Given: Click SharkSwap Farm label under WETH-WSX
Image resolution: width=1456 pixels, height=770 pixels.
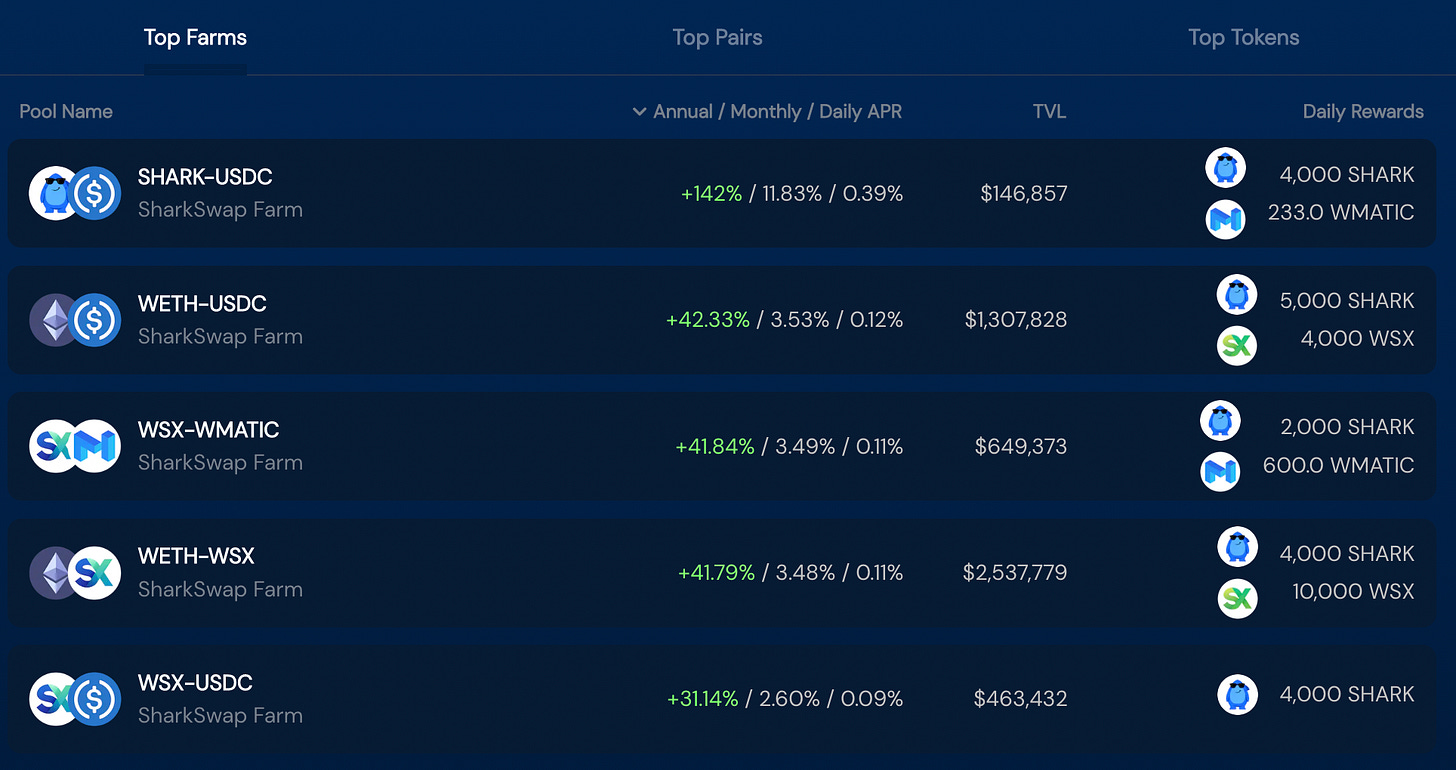Looking at the screenshot, I should pyautogui.click(x=220, y=590).
